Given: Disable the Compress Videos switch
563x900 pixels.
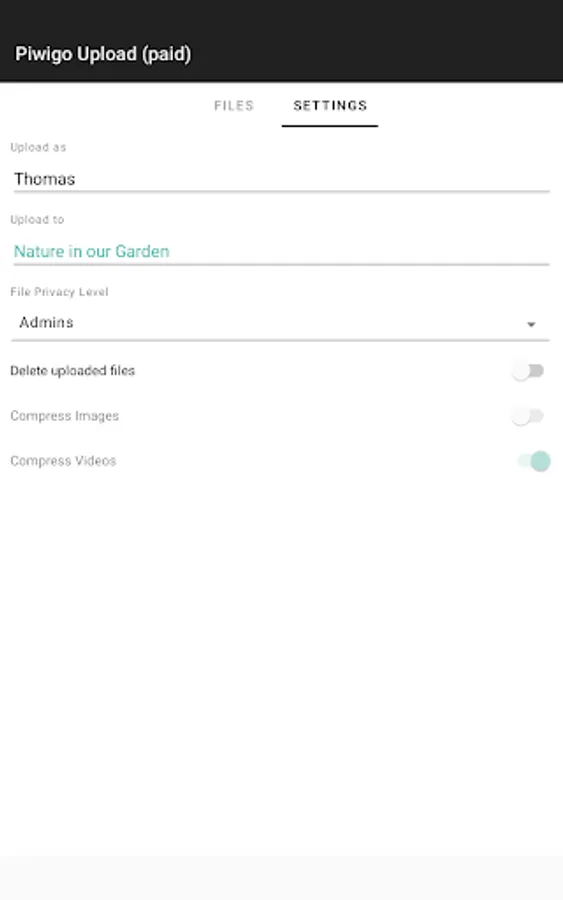Looking at the screenshot, I should [534, 461].
